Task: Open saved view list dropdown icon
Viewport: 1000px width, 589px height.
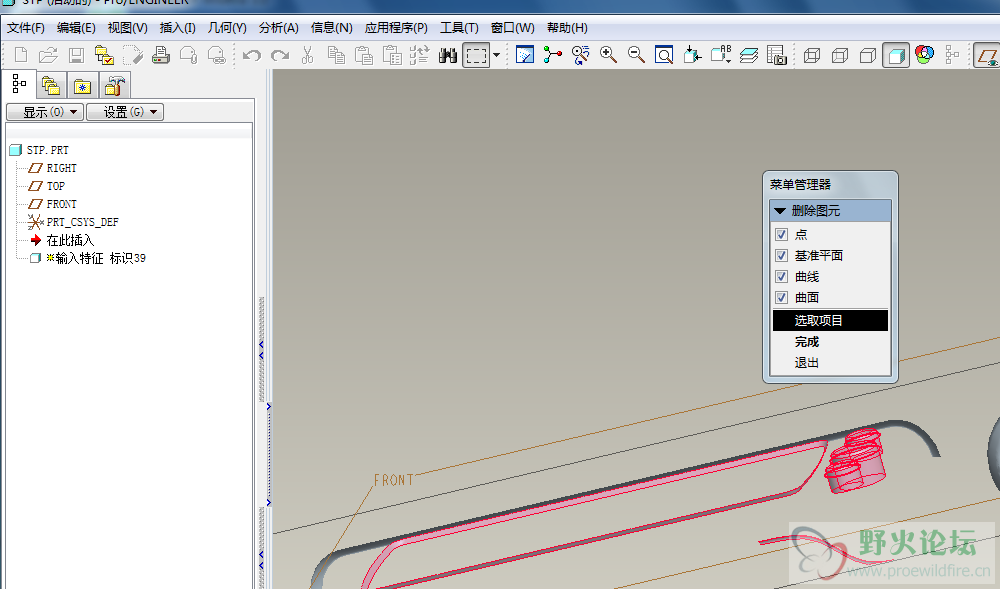Action: coord(721,55)
